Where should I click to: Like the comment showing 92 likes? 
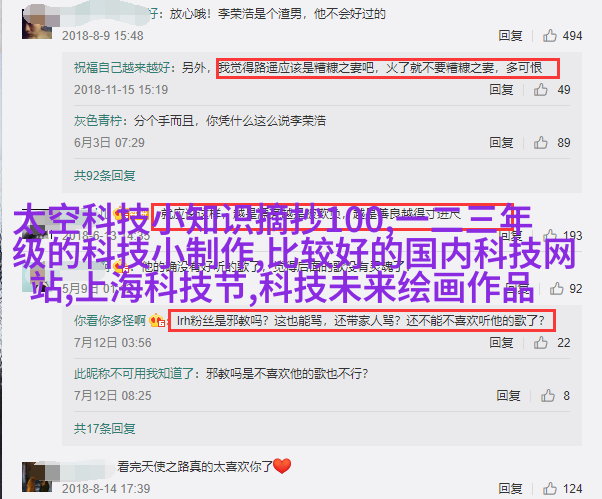[x=556, y=289]
